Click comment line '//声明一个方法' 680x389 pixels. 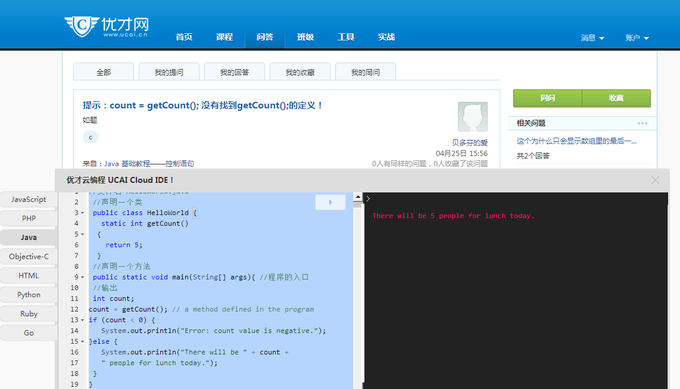tap(121, 266)
